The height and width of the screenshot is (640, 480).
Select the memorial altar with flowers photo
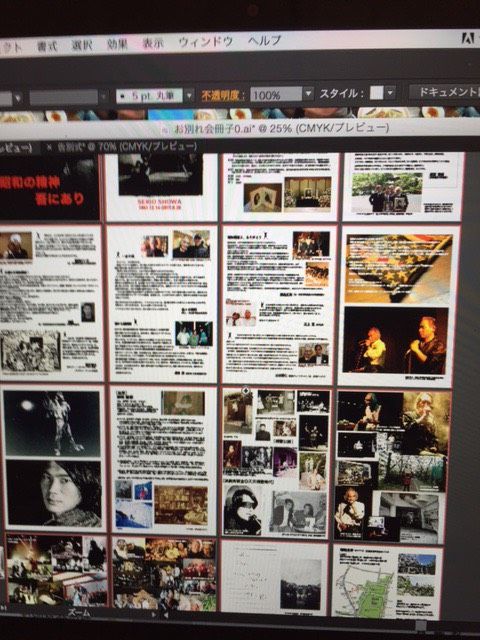click(307, 195)
